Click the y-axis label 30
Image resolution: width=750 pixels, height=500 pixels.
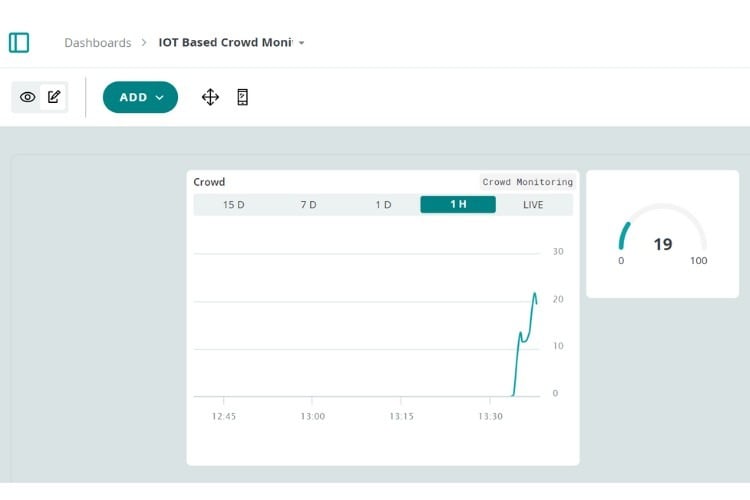click(558, 252)
